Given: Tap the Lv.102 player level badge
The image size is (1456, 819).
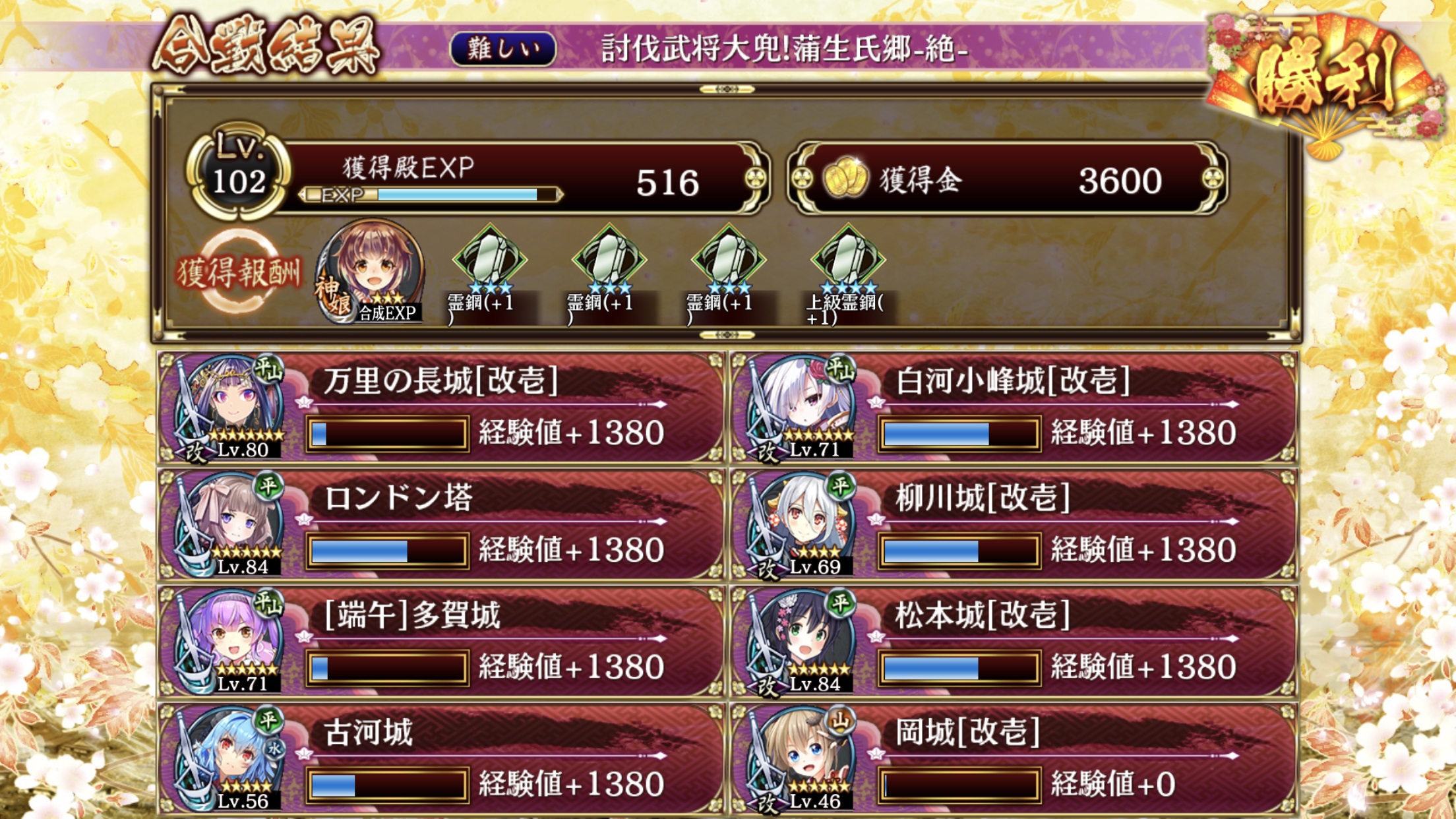Looking at the screenshot, I should coord(239,171).
